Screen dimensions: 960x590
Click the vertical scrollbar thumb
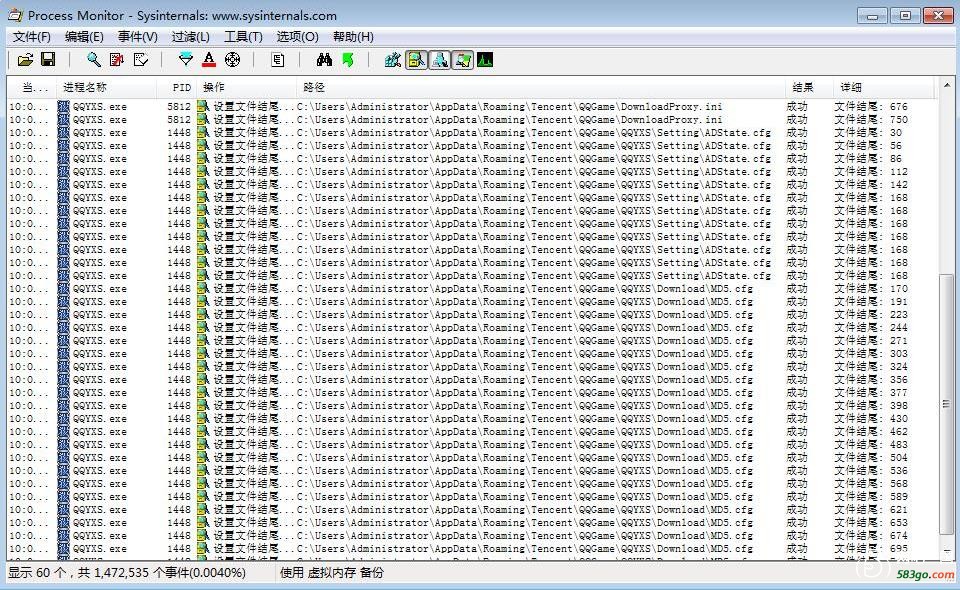(947, 404)
